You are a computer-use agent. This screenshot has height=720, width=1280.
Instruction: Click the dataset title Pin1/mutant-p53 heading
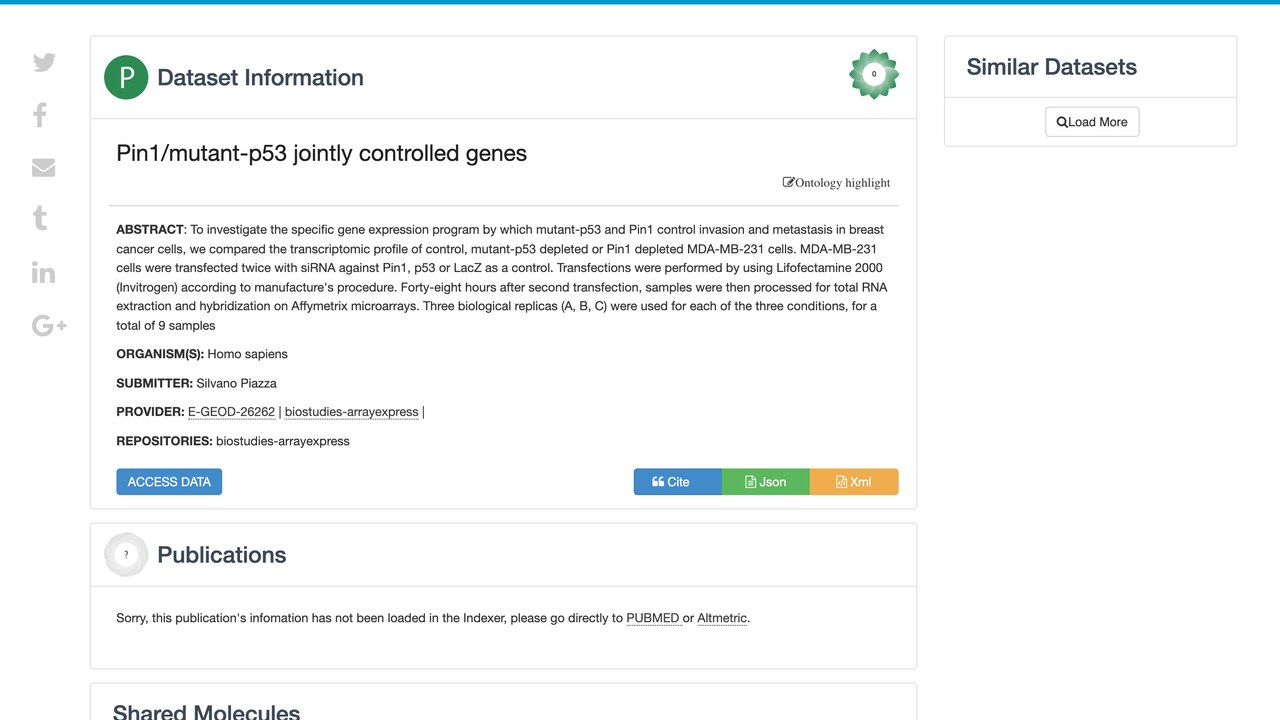pyautogui.click(x=322, y=153)
